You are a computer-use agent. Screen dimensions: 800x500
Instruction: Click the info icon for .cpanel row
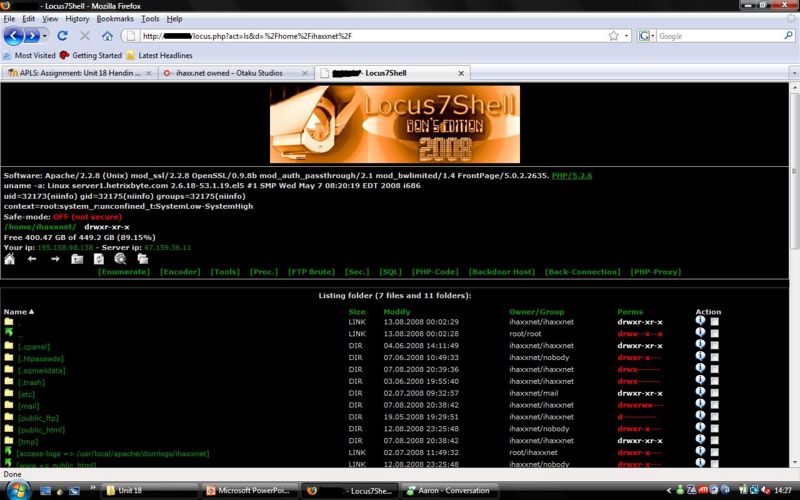pyautogui.click(x=700, y=345)
